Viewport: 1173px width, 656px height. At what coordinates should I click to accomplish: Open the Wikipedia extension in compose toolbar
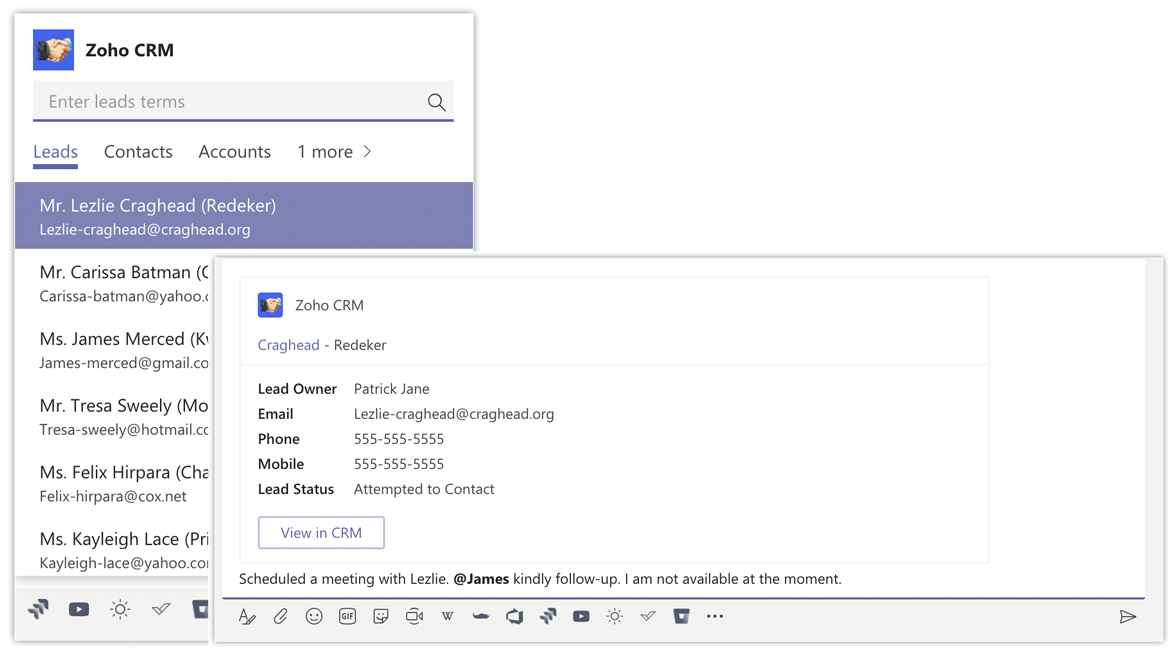pyautogui.click(x=447, y=616)
